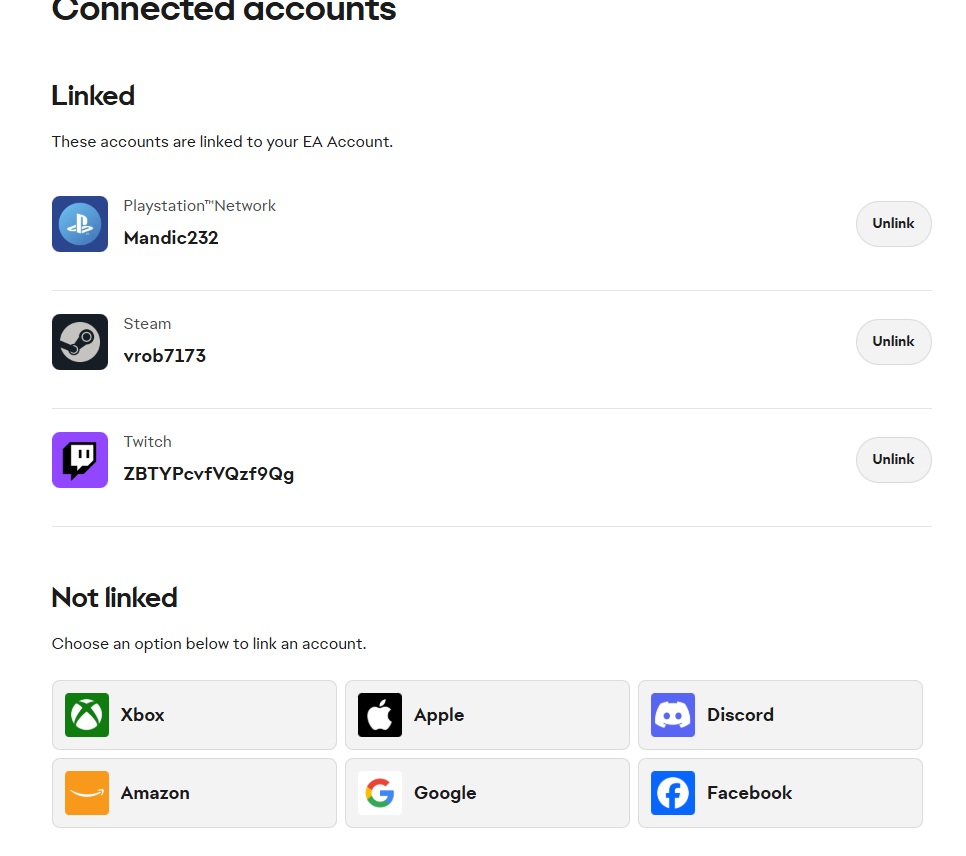Click the Discord logo icon
Viewport: 966px width, 856px height.
click(673, 715)
